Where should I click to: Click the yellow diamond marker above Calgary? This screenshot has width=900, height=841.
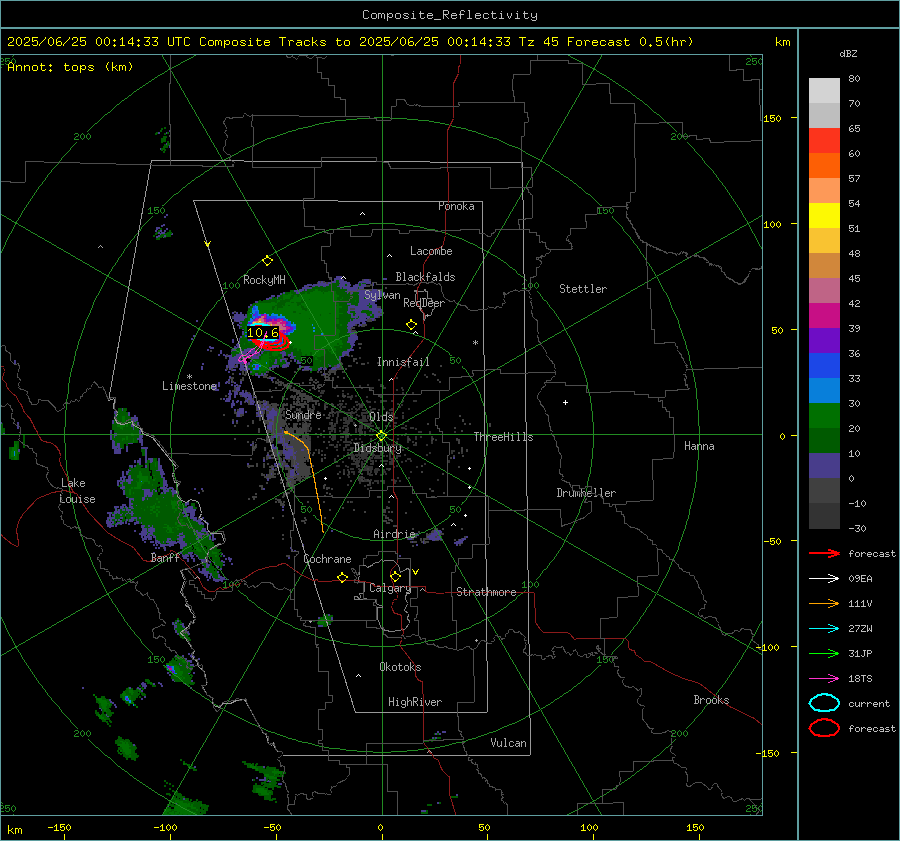click(395, 576)
